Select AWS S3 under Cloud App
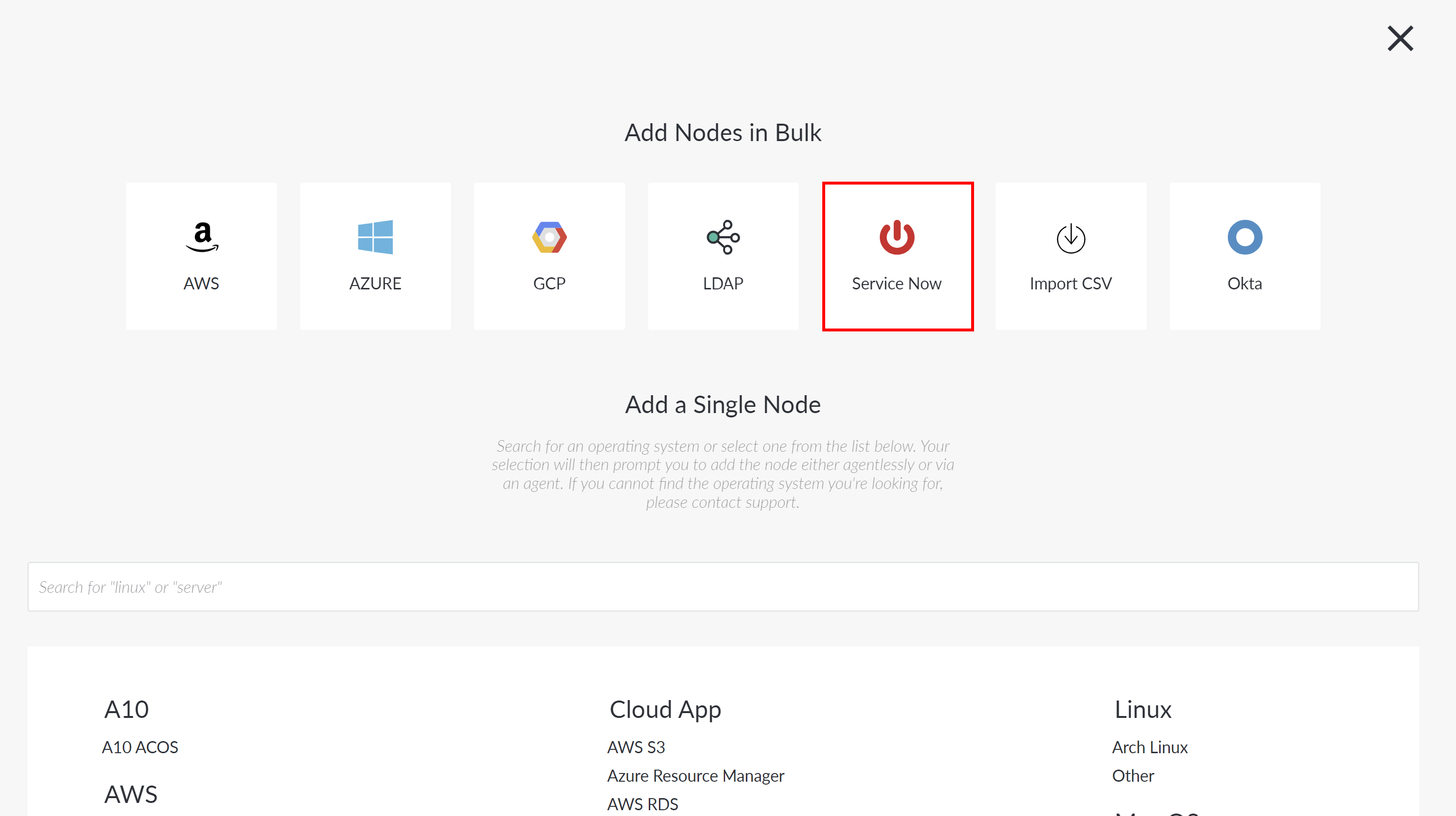The image size is (1456, 816). point(636,747)
